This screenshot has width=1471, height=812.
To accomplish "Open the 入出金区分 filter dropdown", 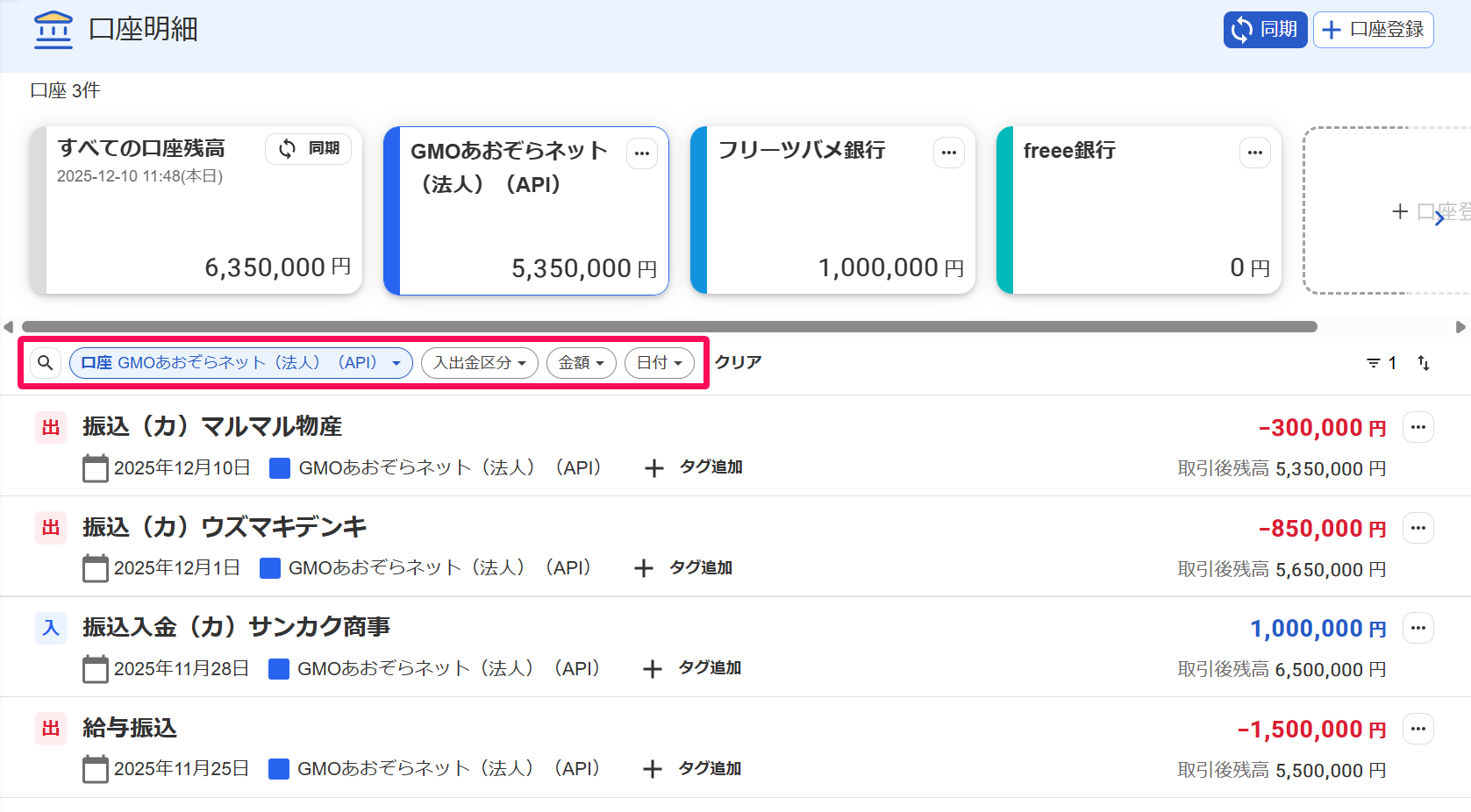I will tap(480, 363).
